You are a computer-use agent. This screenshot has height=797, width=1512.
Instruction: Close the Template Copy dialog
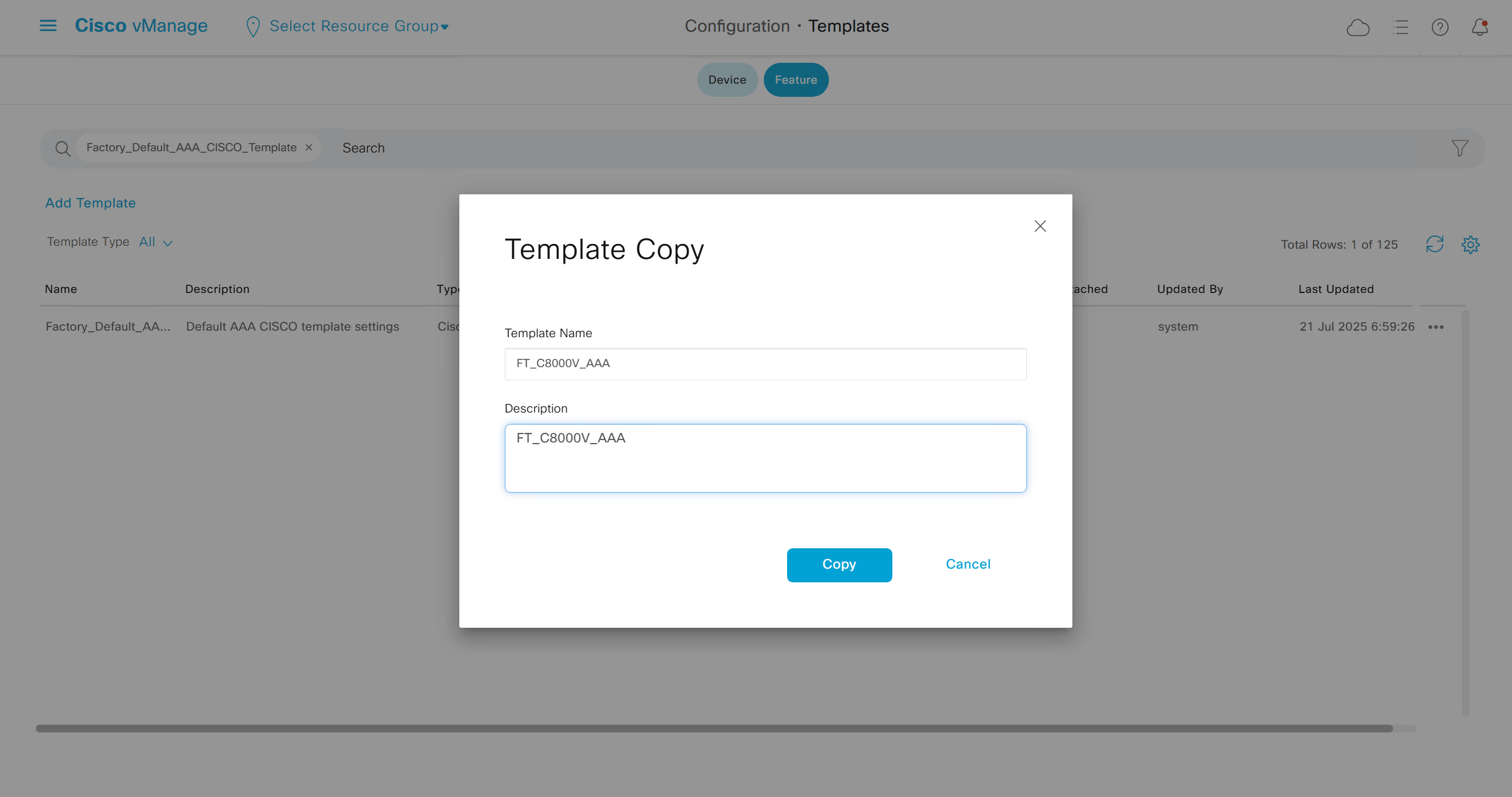point(1040,226)
